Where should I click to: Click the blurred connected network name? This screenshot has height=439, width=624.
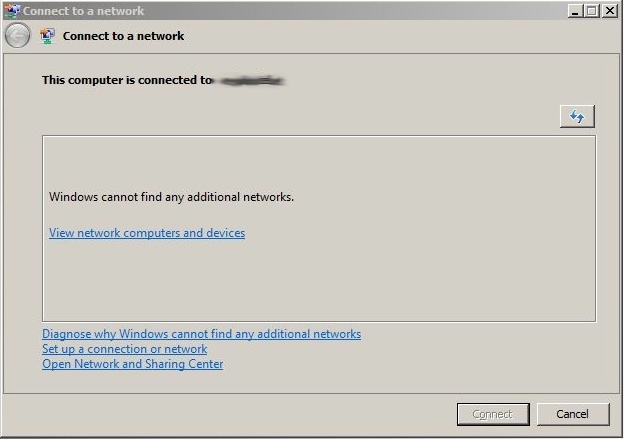point(251,81)
